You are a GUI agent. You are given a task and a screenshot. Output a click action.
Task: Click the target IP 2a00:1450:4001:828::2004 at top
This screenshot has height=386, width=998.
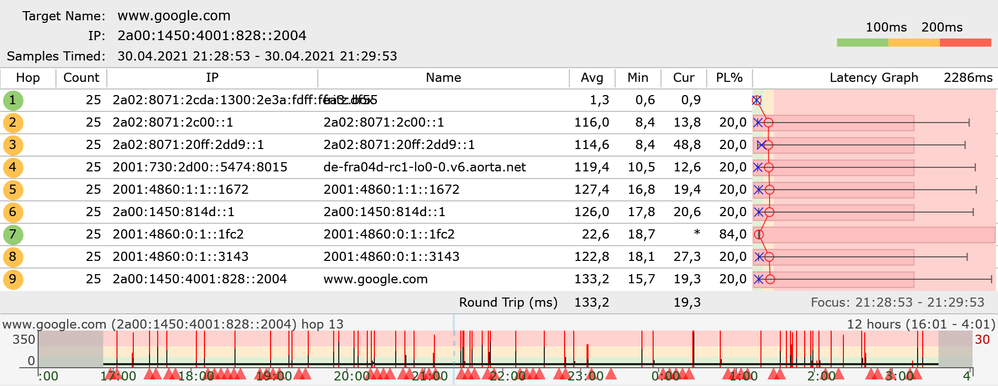[x=212, y=35]
